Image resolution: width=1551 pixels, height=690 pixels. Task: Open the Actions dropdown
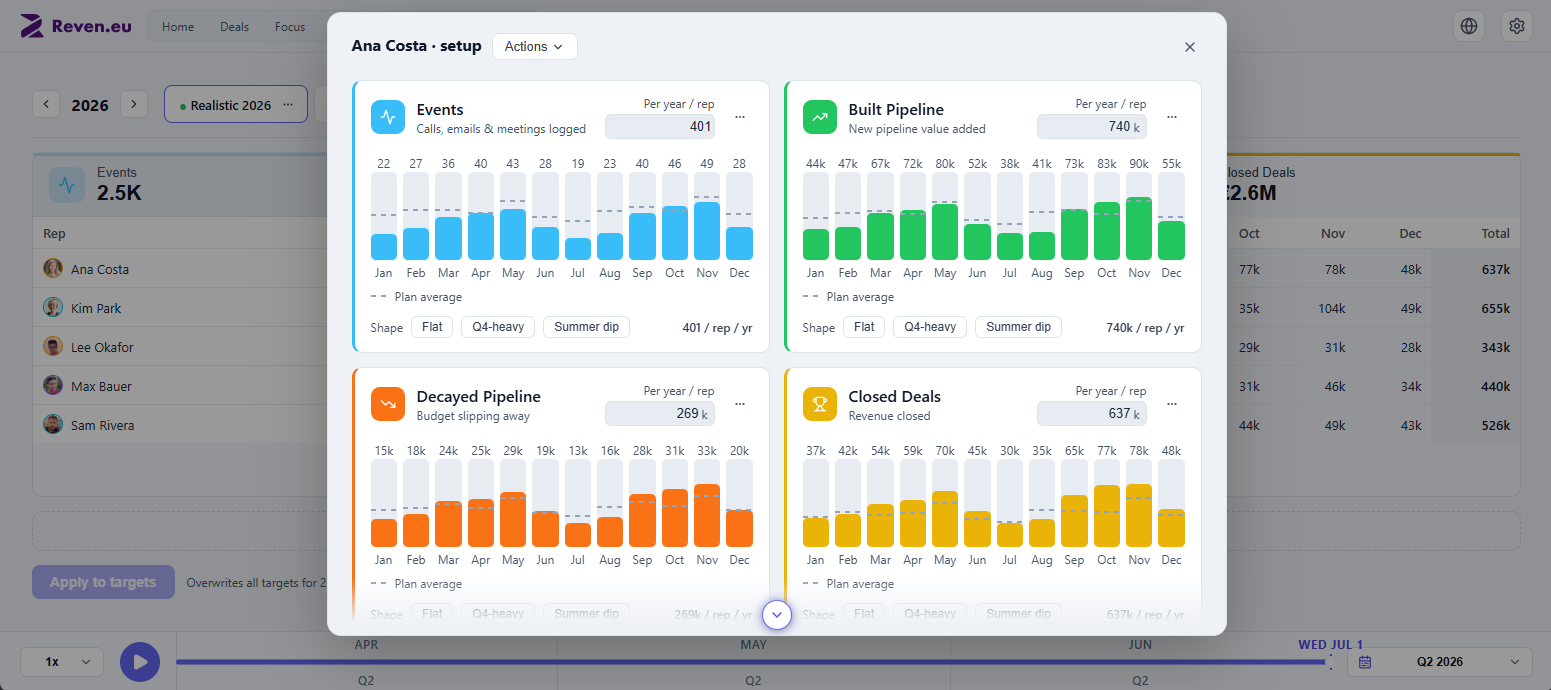[x=535, y=47]
